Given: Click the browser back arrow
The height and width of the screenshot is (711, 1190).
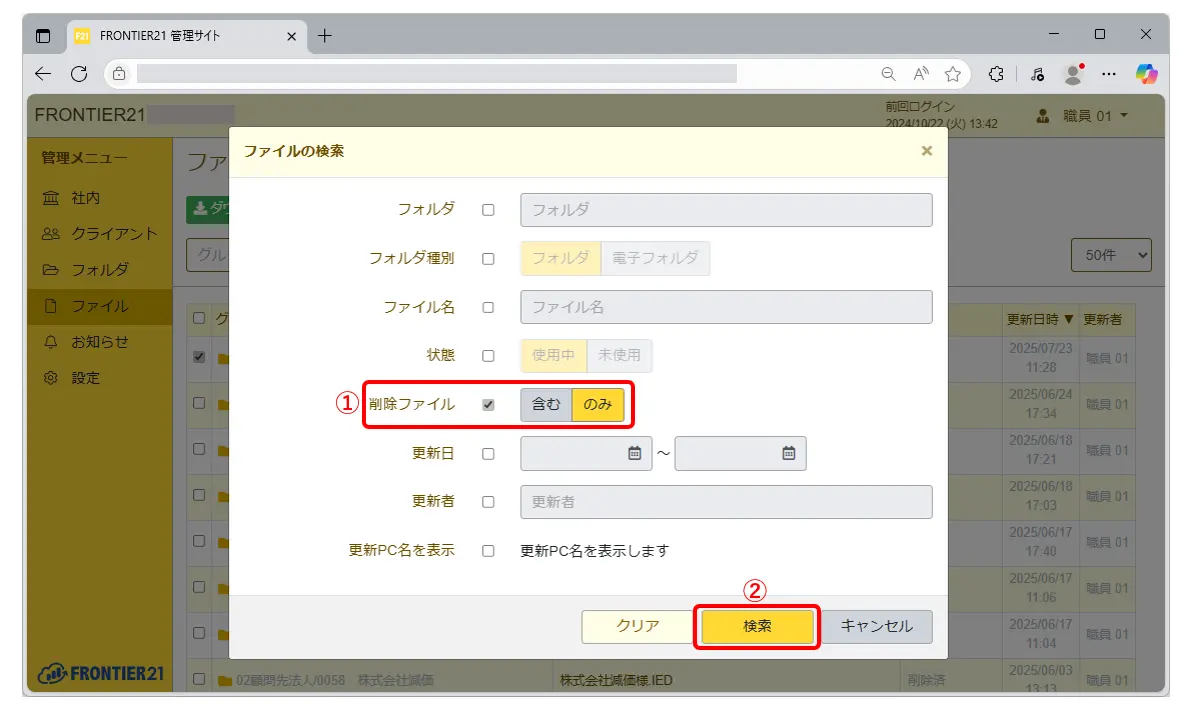Looking at the screenshot, I should (43, 74).
